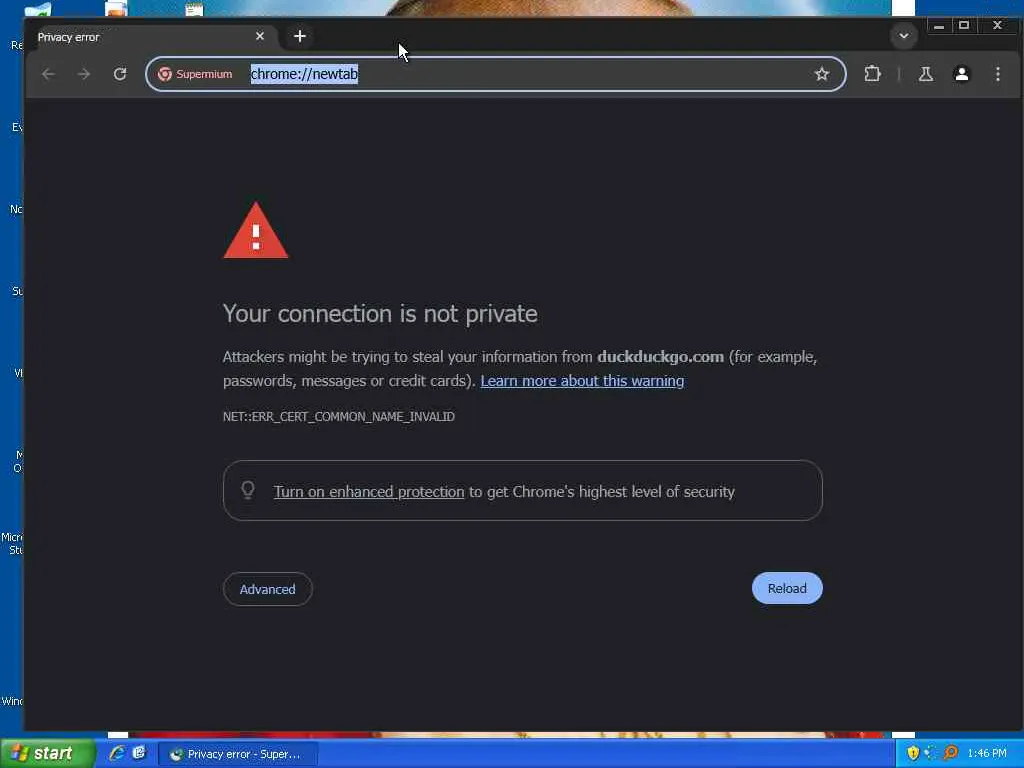
Task: Click the Advanced button
Action: tap(267, 589)
